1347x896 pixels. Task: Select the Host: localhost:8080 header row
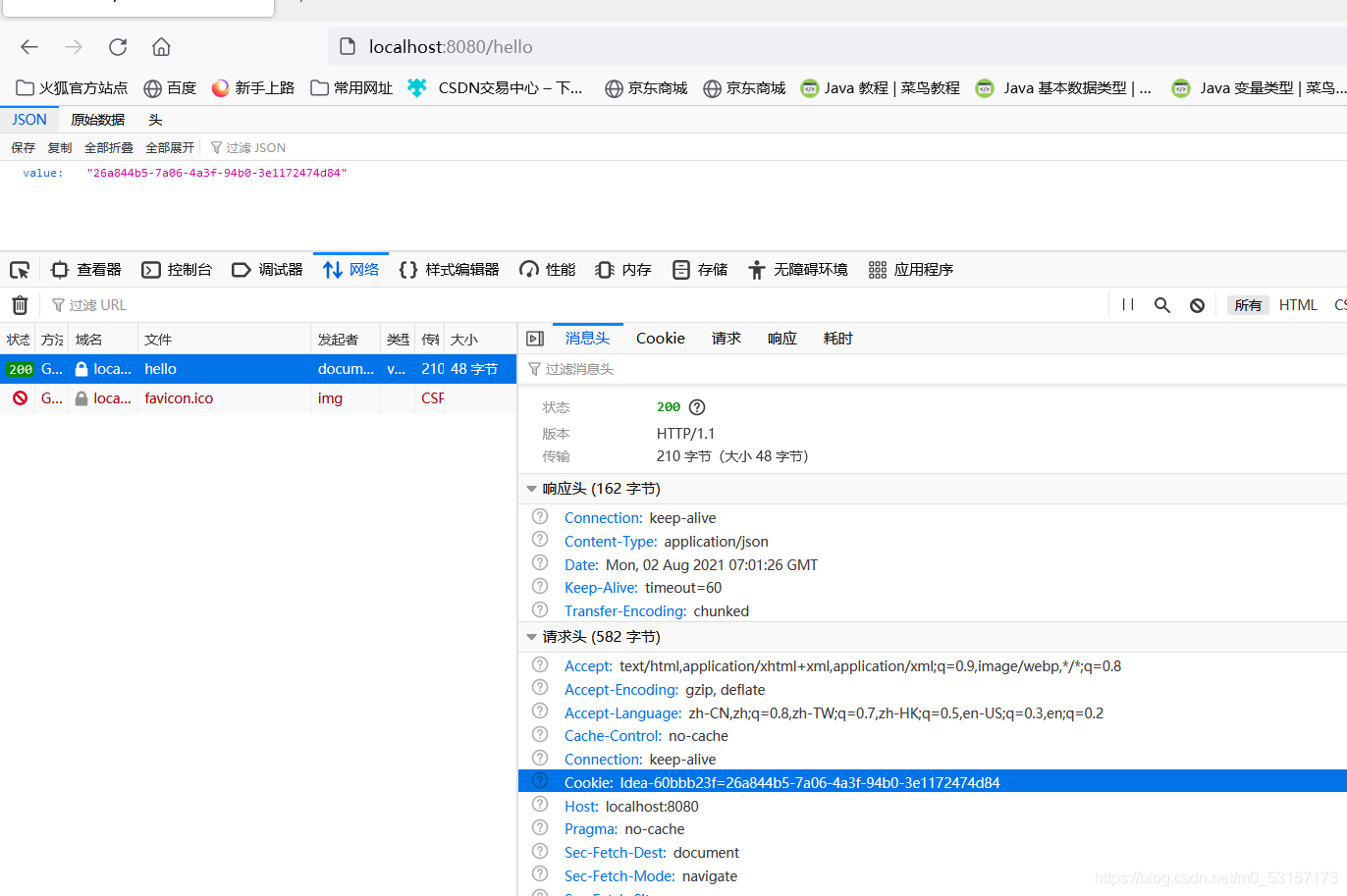[933, 806]
